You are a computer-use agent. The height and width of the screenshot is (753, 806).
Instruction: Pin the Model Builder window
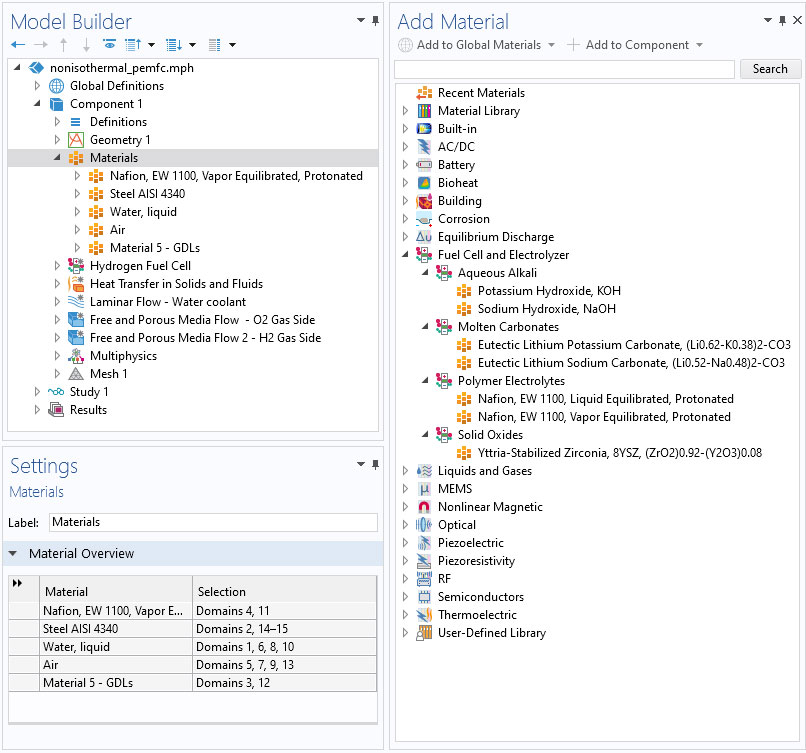(374, 19)
